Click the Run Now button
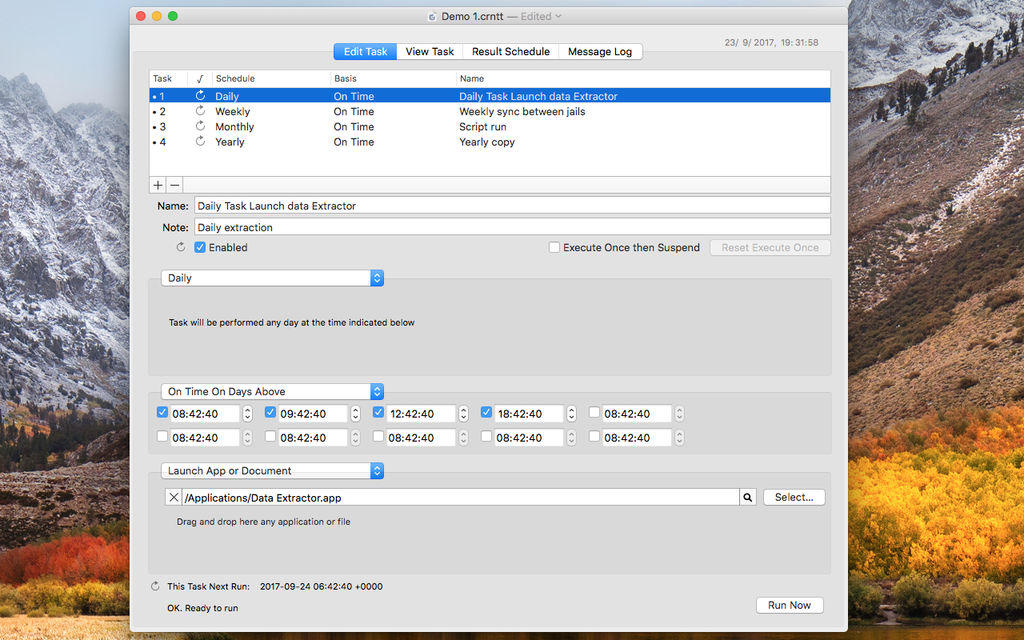Viewport: 1024px width, 640px height. tap(789, 605)
